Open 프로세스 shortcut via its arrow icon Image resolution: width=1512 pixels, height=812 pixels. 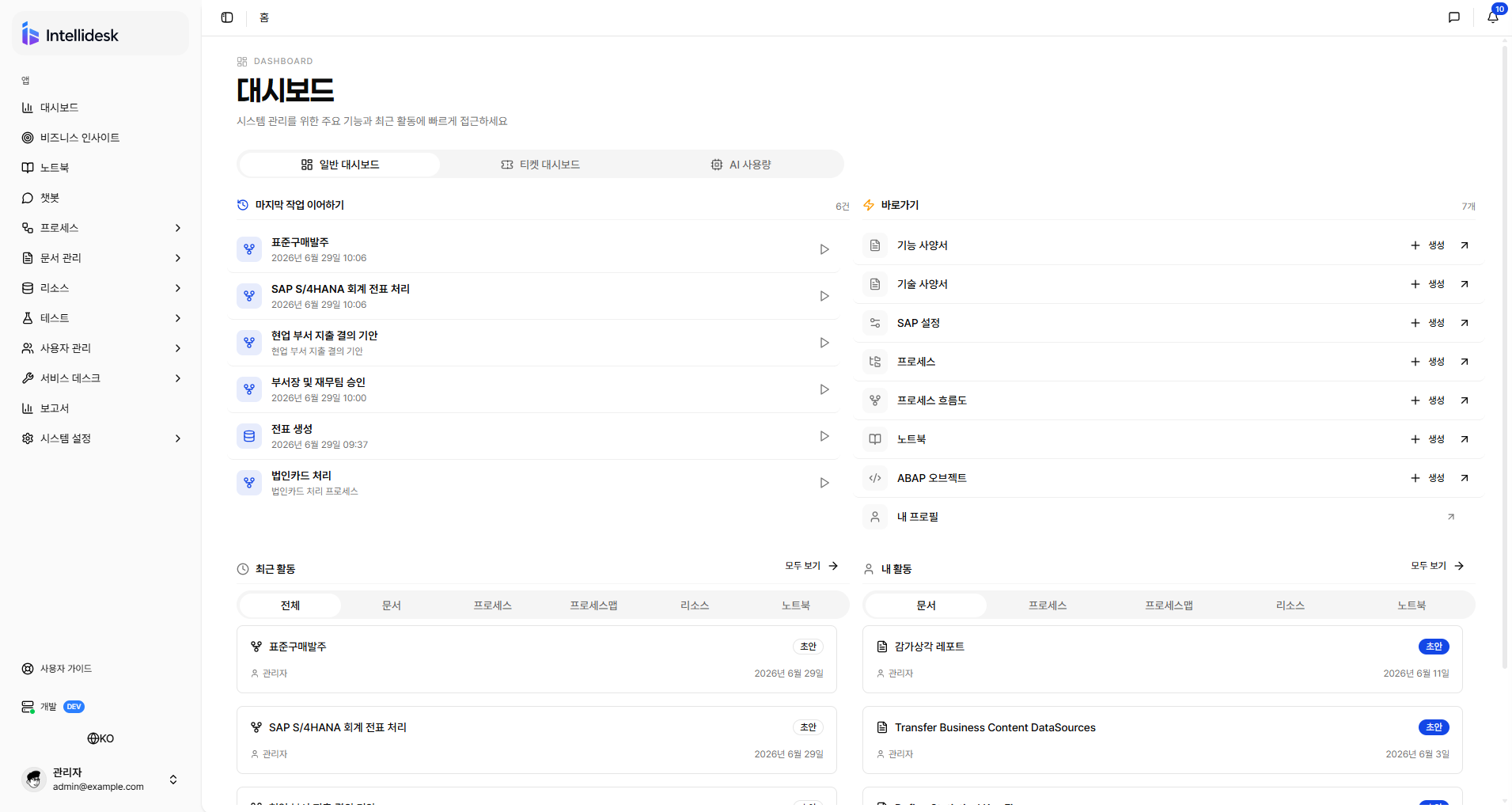(x=1465, y=362)
